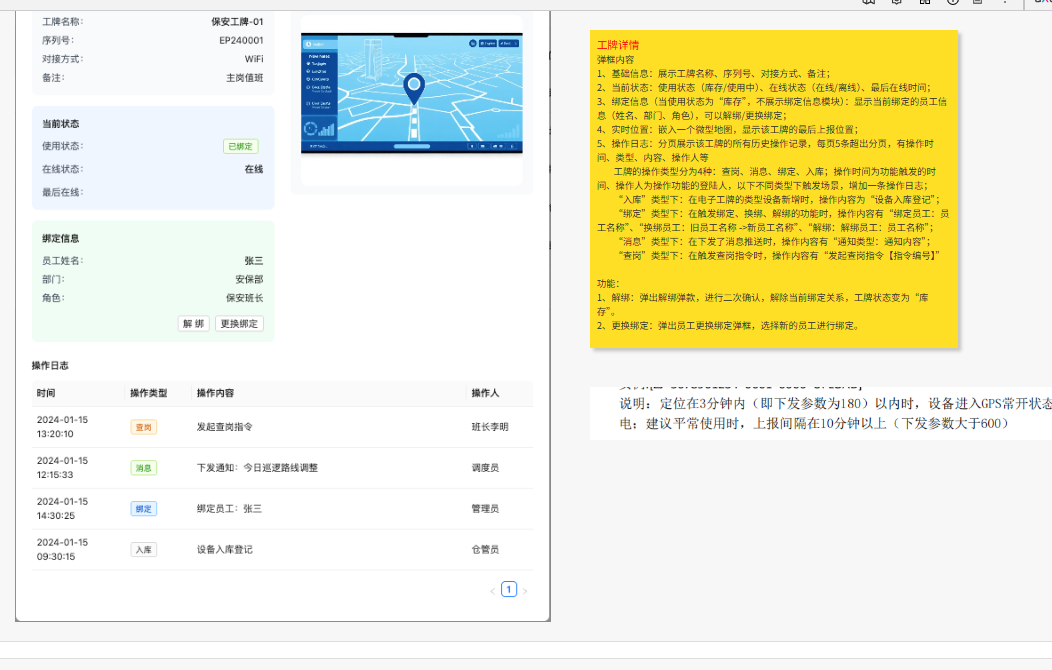
Task: Click employee name value 张三 in 绑定信息
Action: [x=254, y=260]
